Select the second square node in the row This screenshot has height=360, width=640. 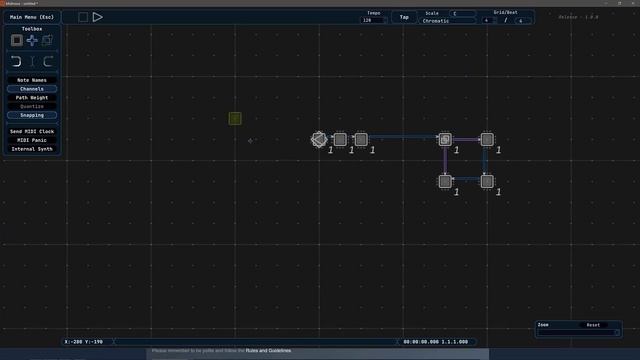pos(361,140)
